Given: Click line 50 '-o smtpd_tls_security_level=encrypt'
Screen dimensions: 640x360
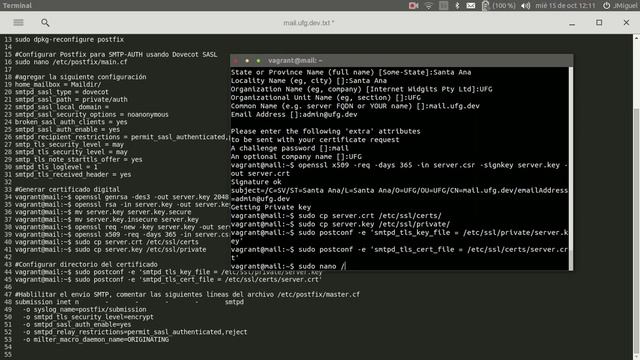Looking at the screenshot, I should pos(88,317).
